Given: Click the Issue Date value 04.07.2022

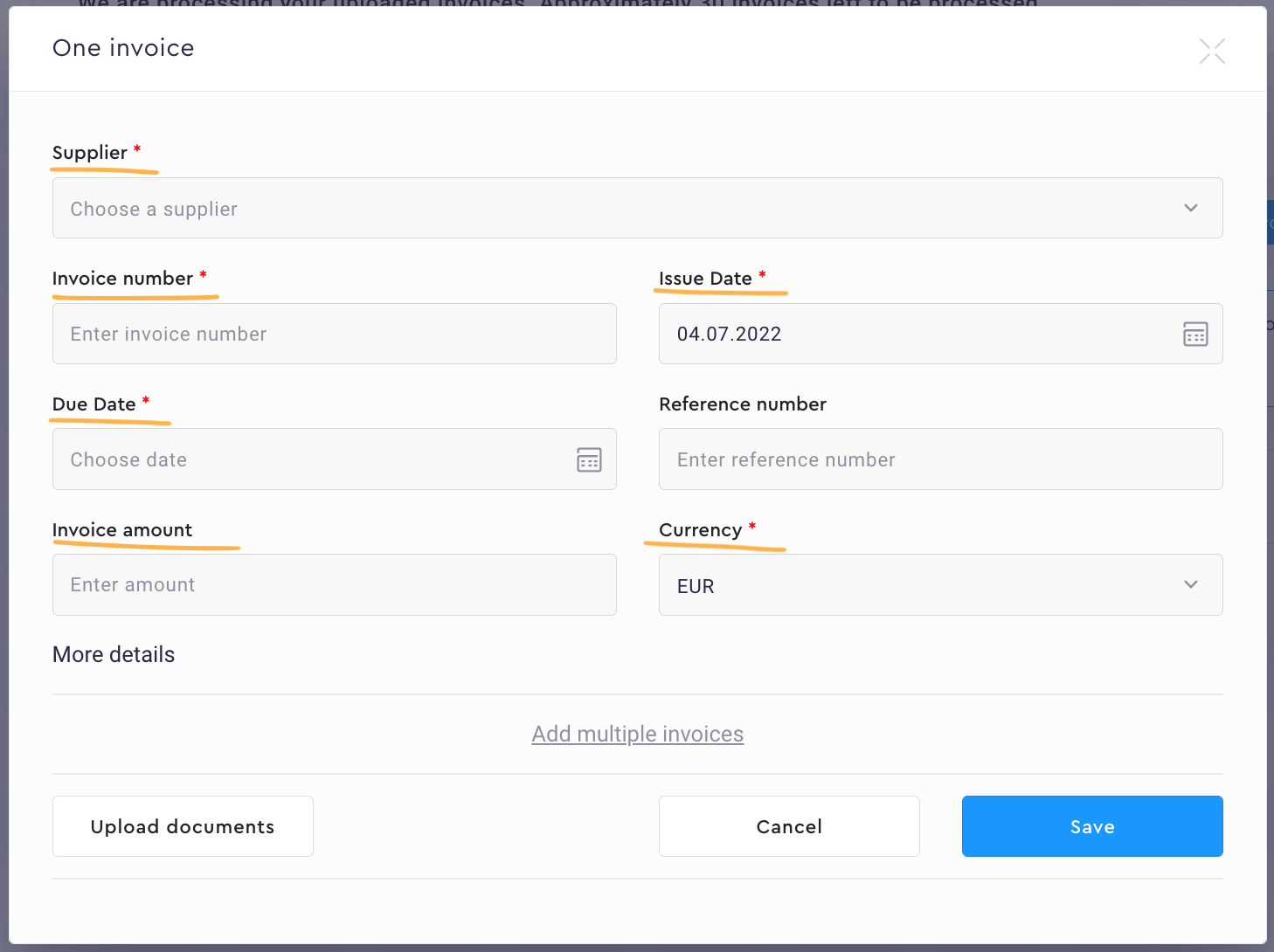Looking at the screenshot, I should pyautogui.click(x=730, y=335).
